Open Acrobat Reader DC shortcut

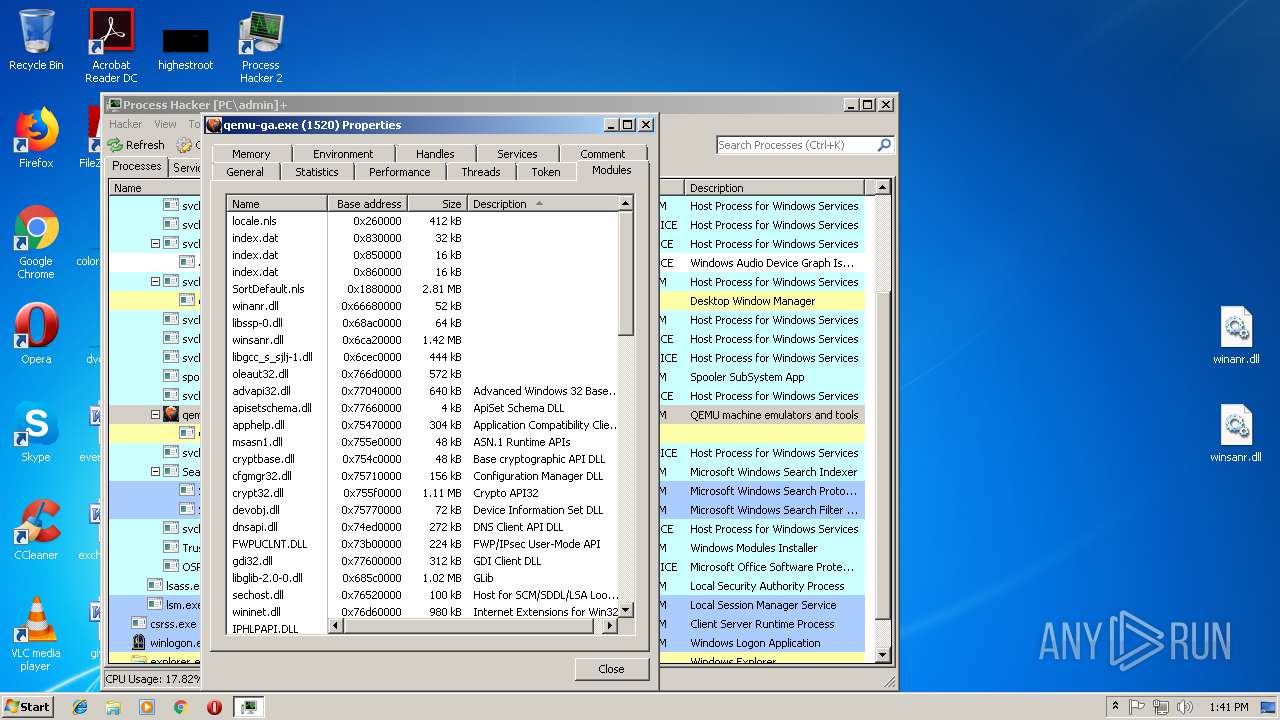pyautogui.click(x=111, y=46)
